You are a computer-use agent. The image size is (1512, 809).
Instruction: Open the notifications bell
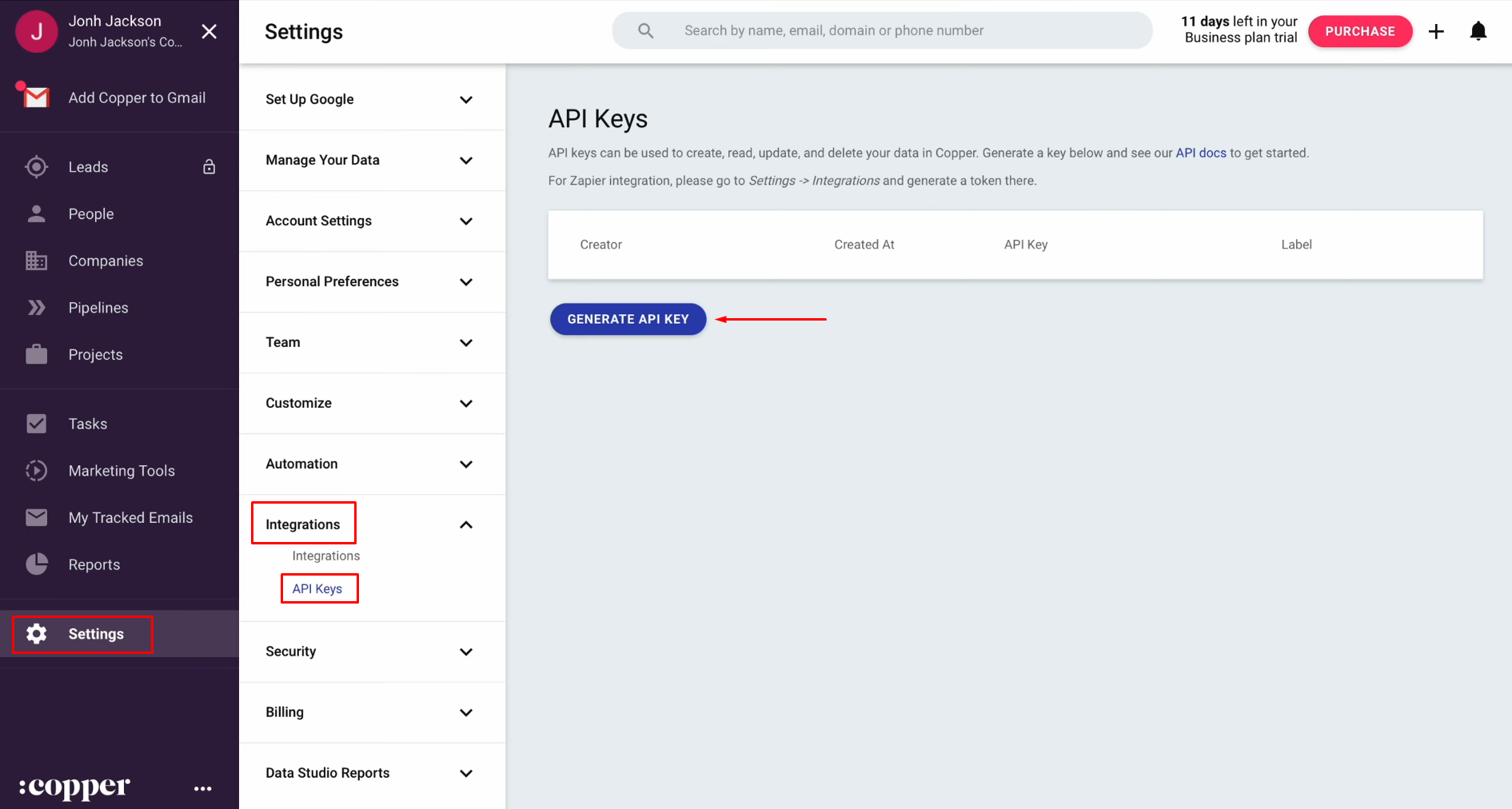pyautogui.click(x=1478, y=31)
